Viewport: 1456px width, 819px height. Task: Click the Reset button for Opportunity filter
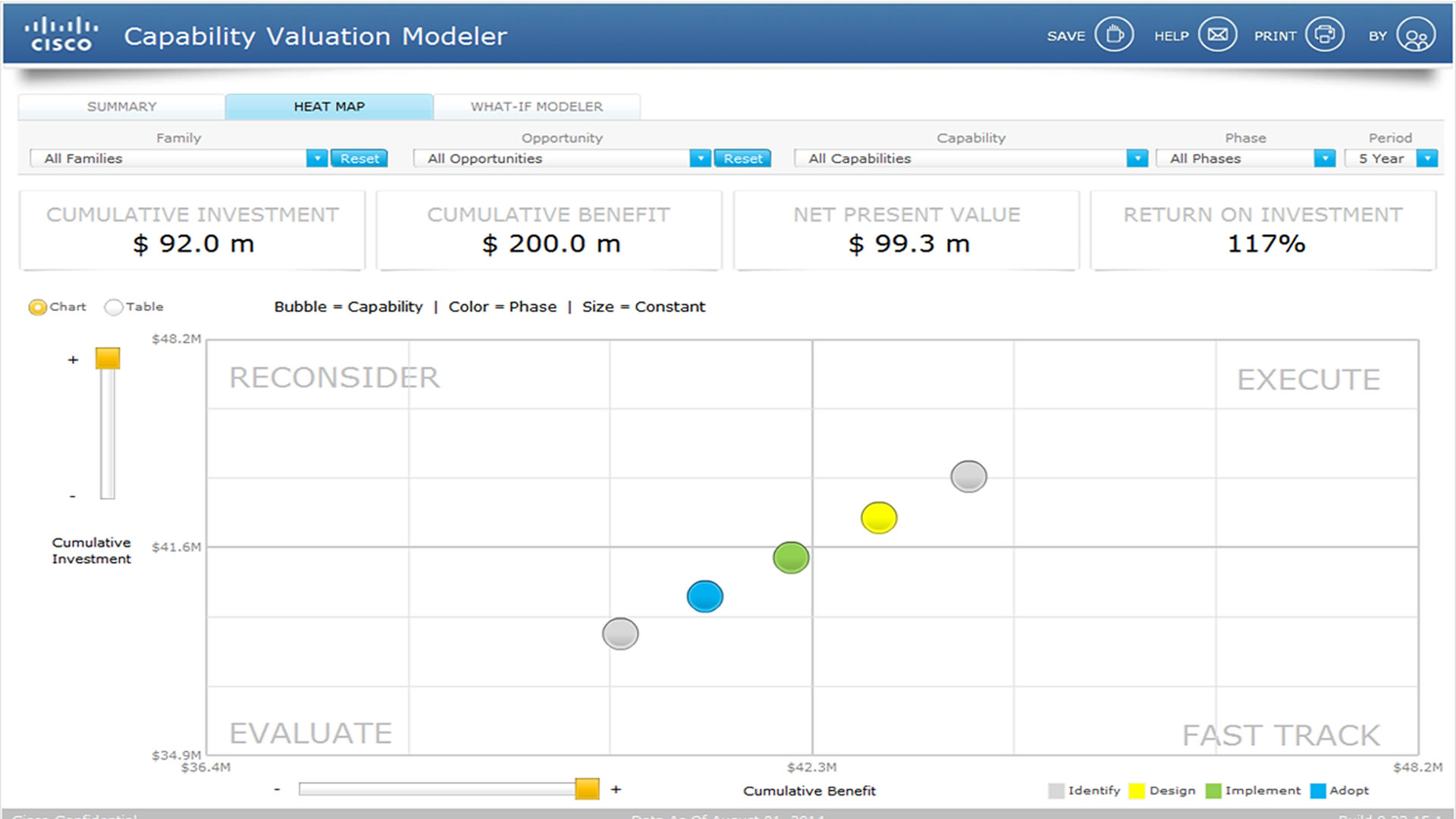(740, 158)
